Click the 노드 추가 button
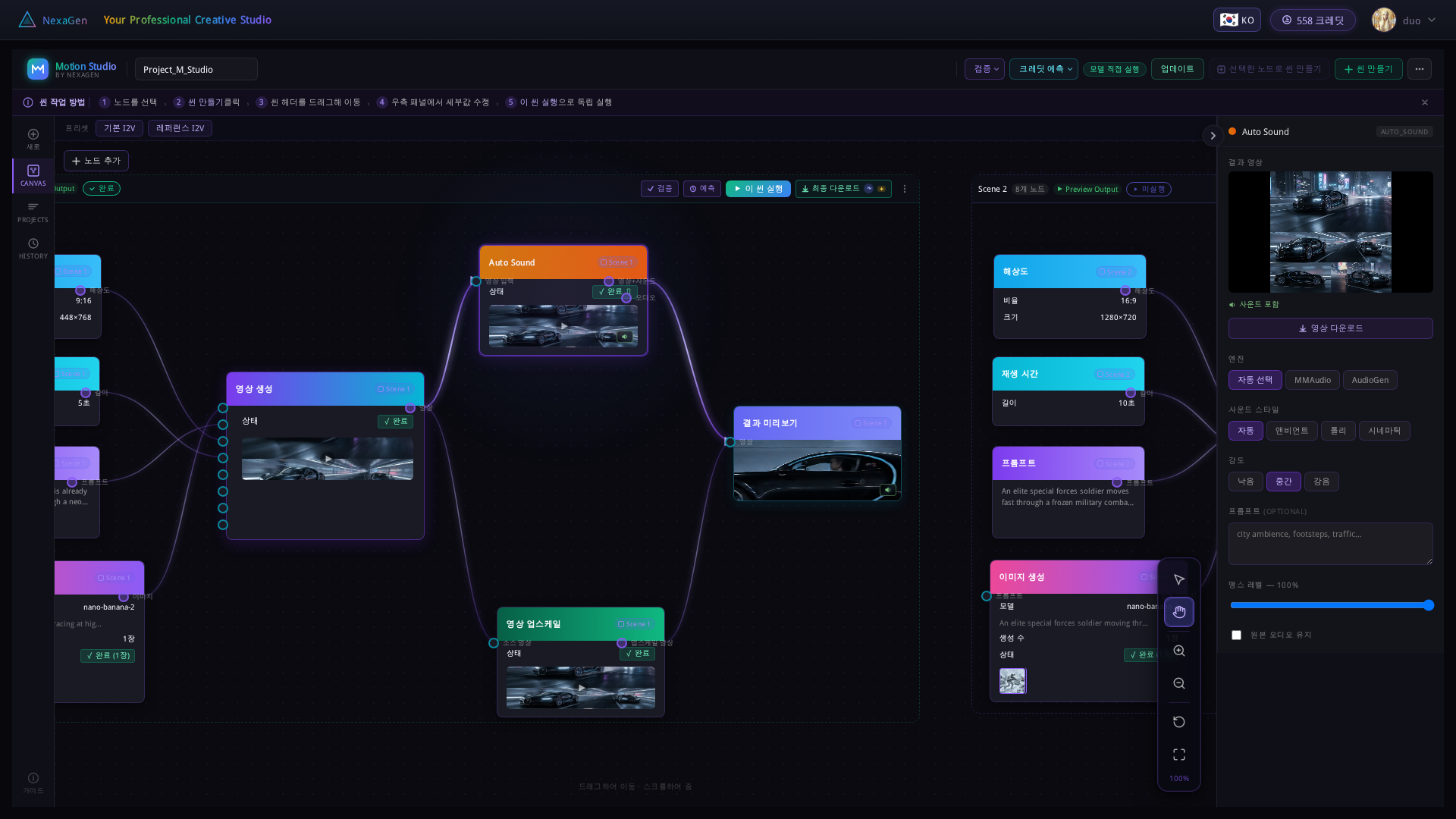The height and width of the screenshot is (819, 1456). click(96, 161)
